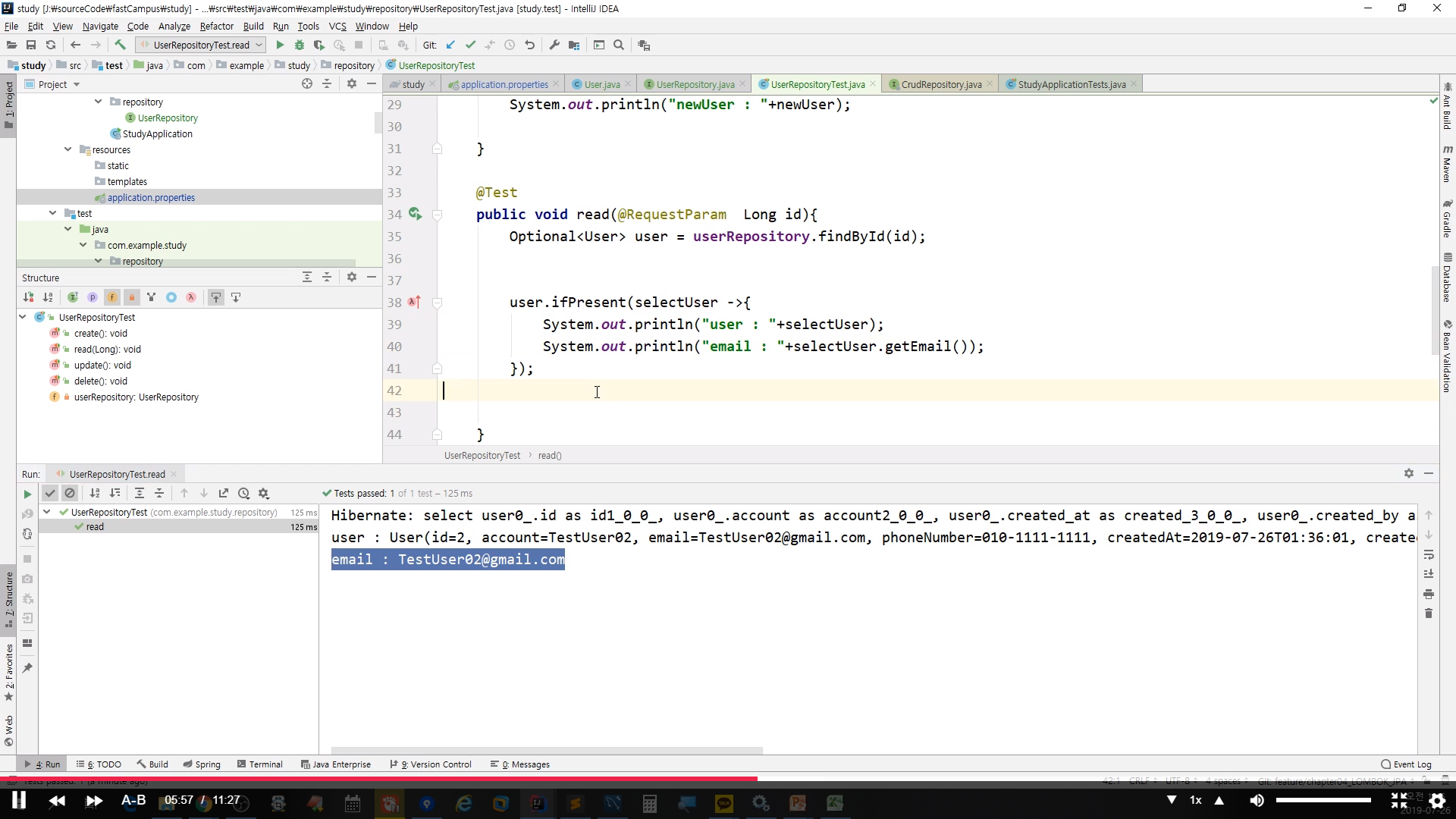Open the UserRepositoryTest.read run configuration dropdown

[201, 45]
